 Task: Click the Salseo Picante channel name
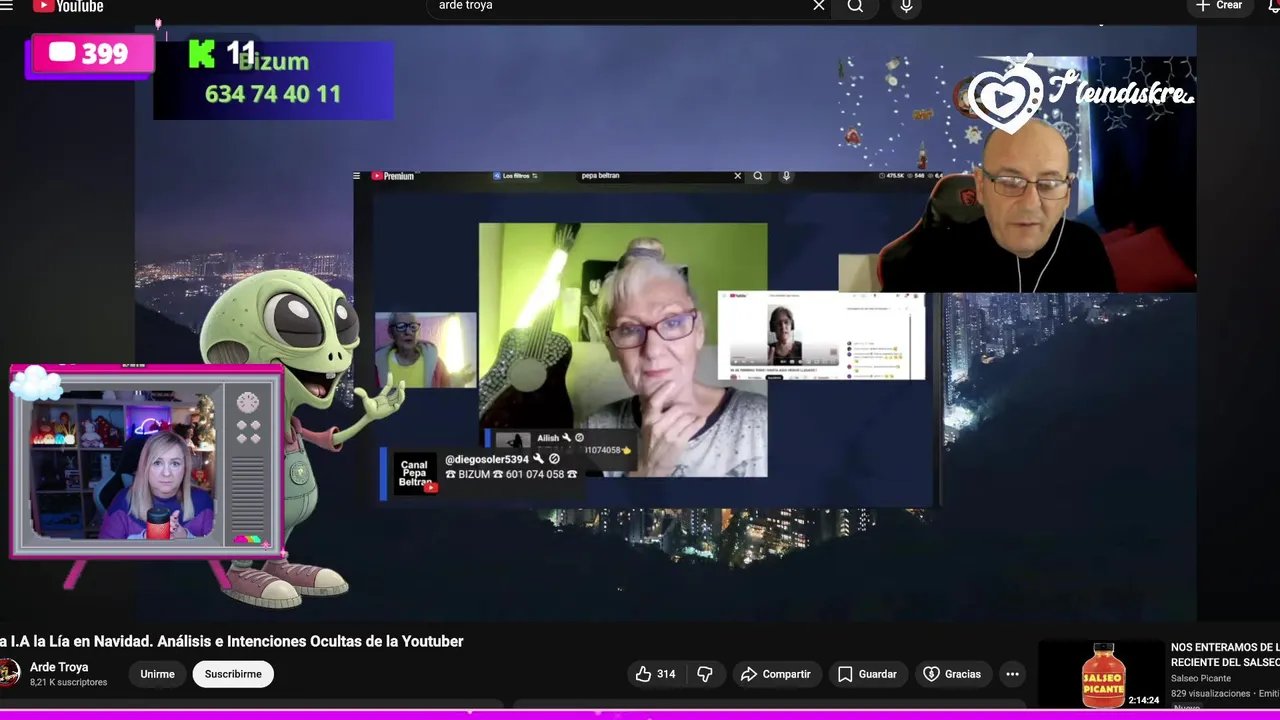coord(1201,678)
